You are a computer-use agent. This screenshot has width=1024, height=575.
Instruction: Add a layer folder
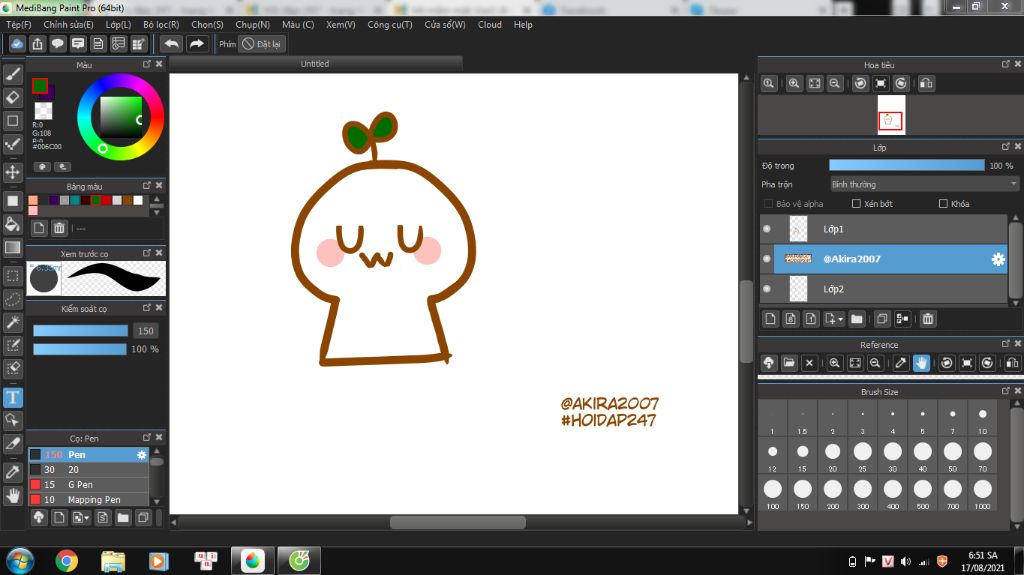click(x=857, y=319)
